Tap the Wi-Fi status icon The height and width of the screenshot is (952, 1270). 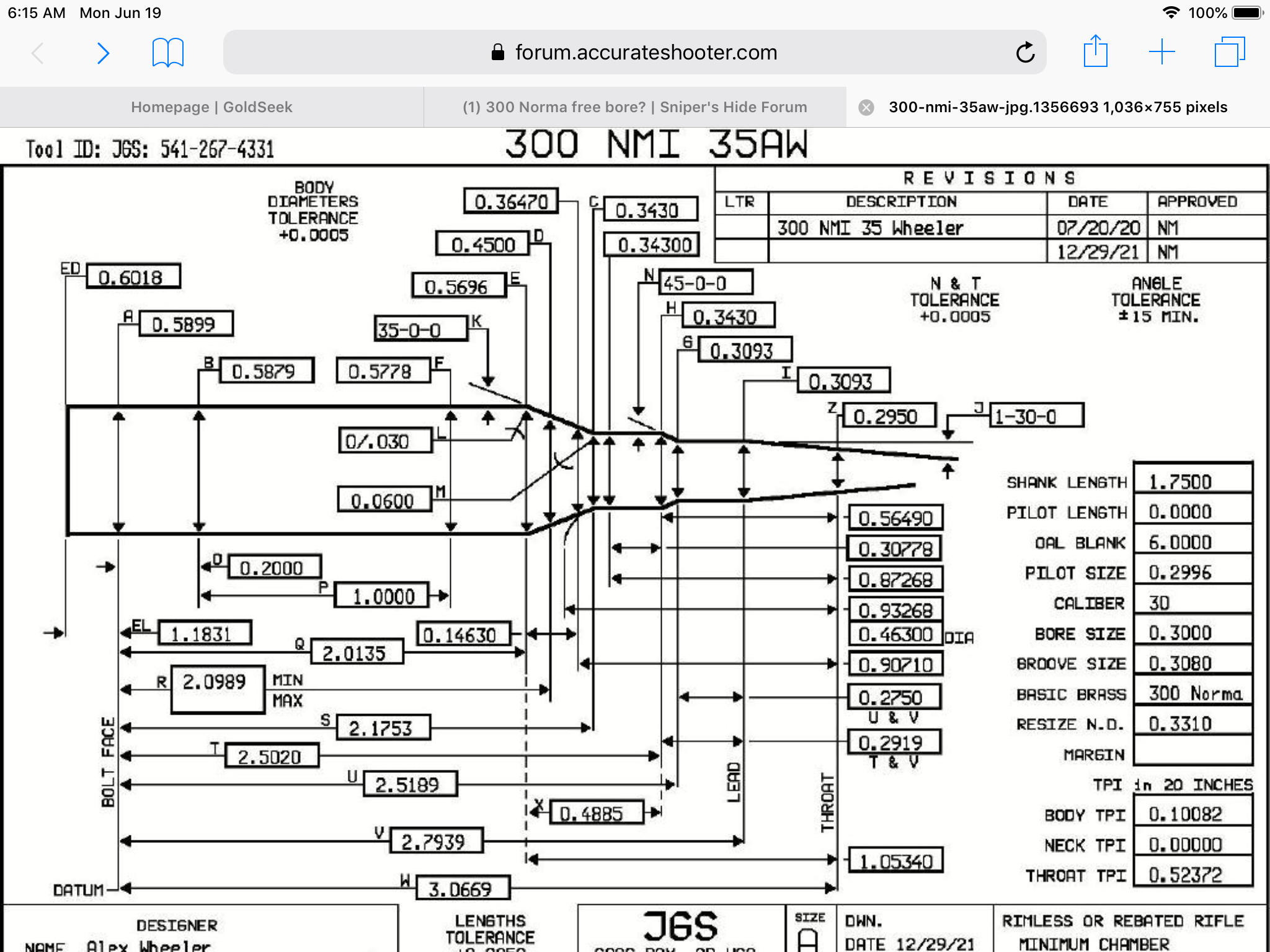[1170, 12]
